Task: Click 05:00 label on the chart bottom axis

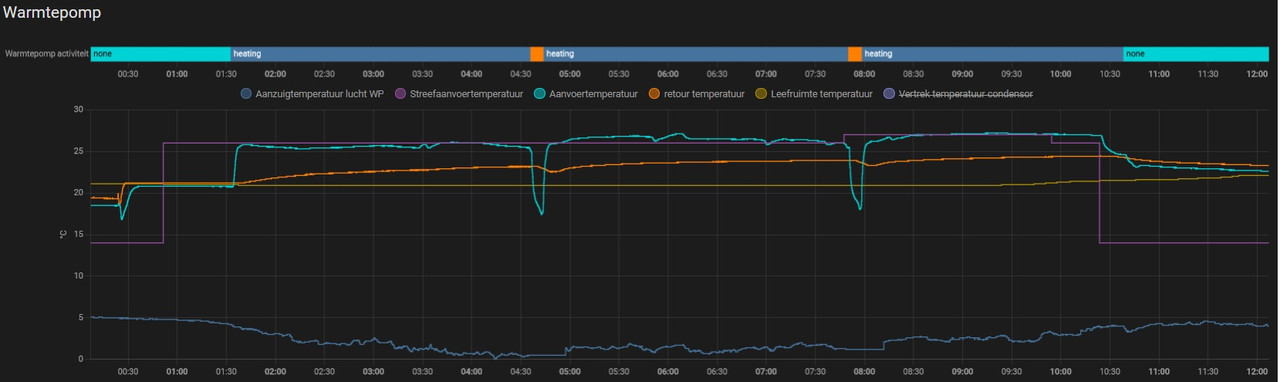Action: tap(570, 371)
